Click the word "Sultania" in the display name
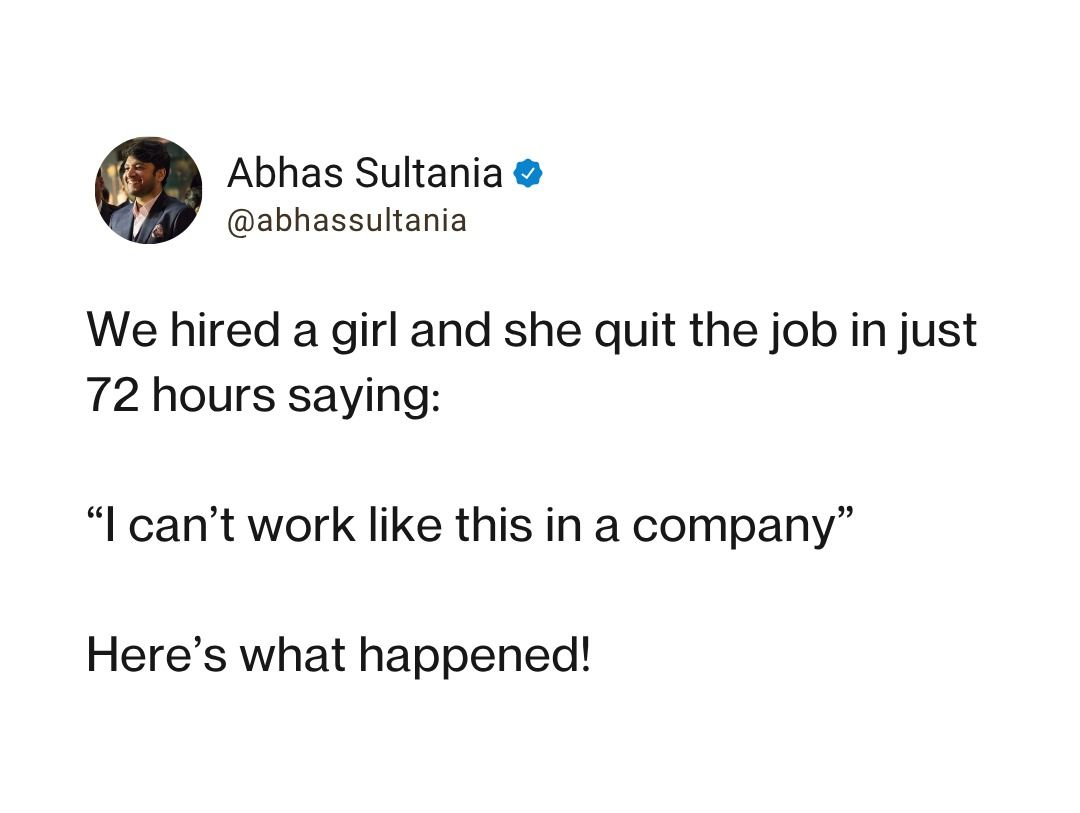Image resolution: width=1080 pixels, height=813 pixels. [428, 172]
